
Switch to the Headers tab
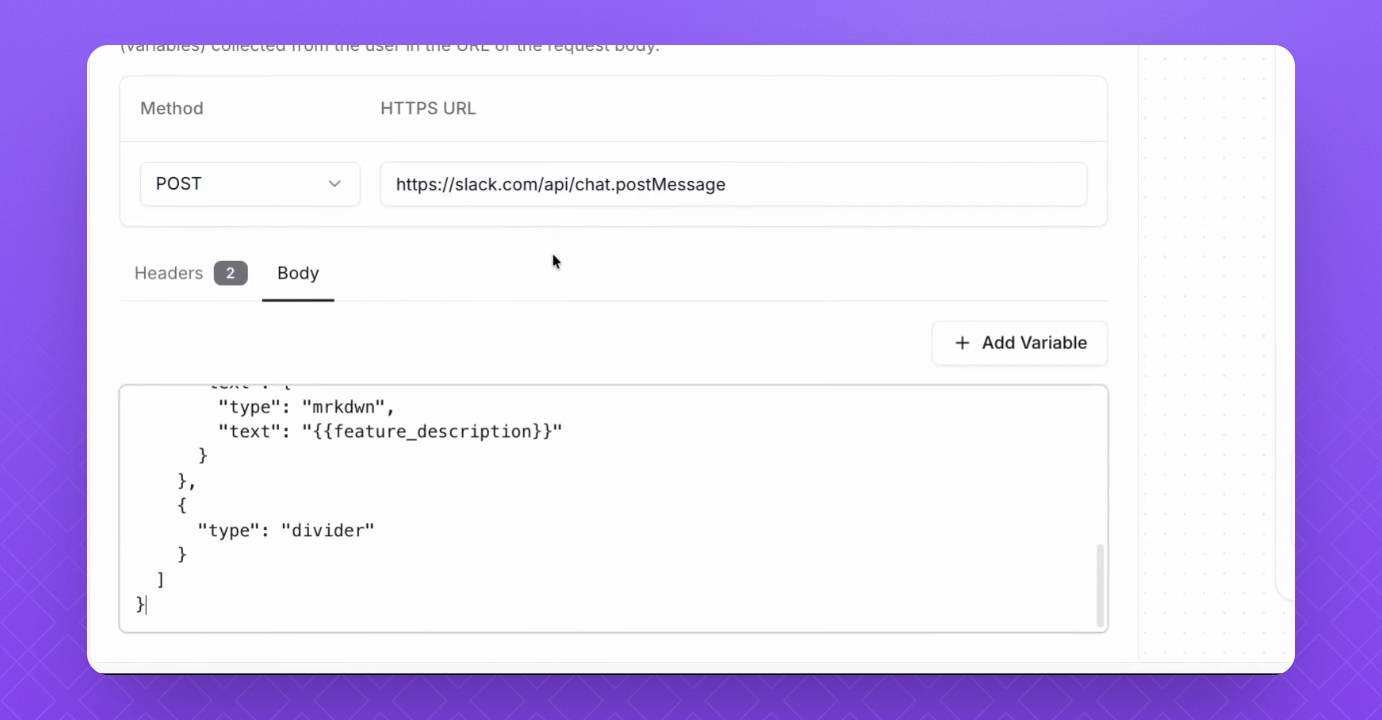point(169,273)
